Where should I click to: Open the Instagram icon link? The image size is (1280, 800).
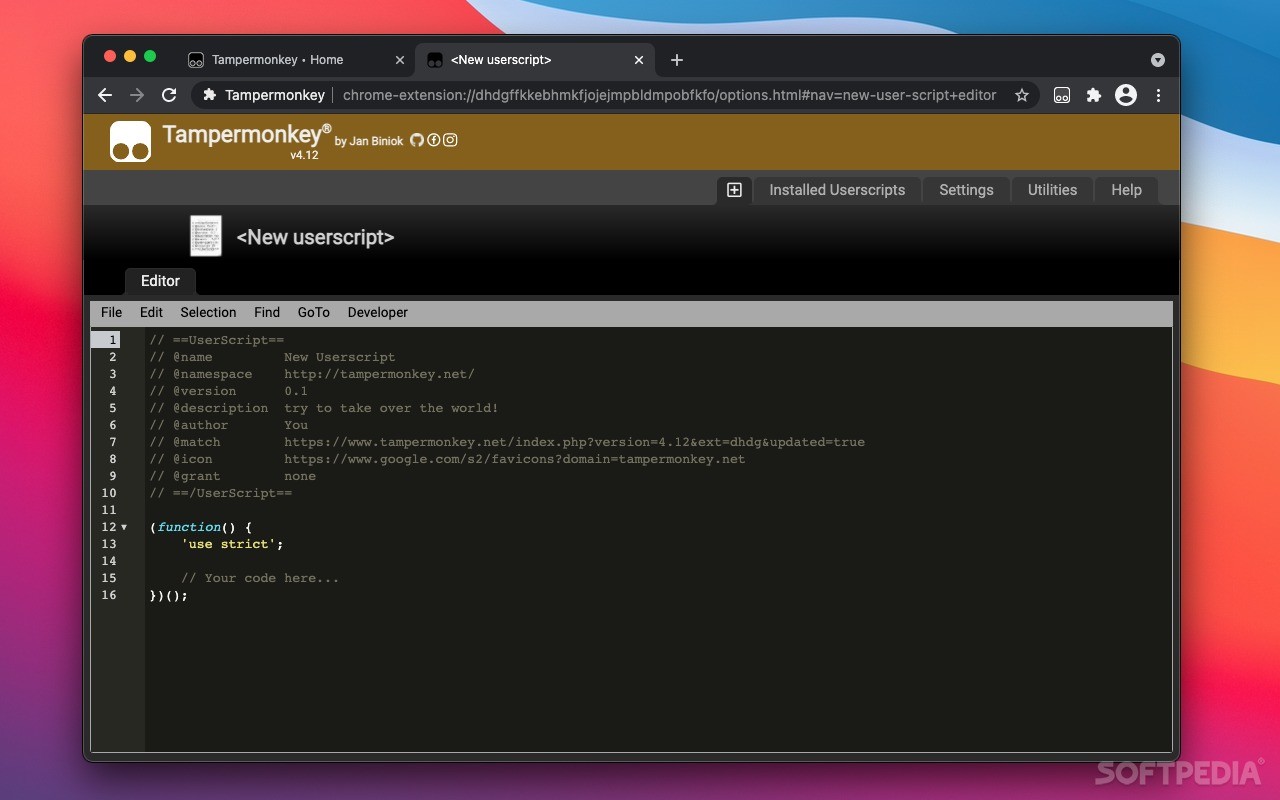[450, 140]
